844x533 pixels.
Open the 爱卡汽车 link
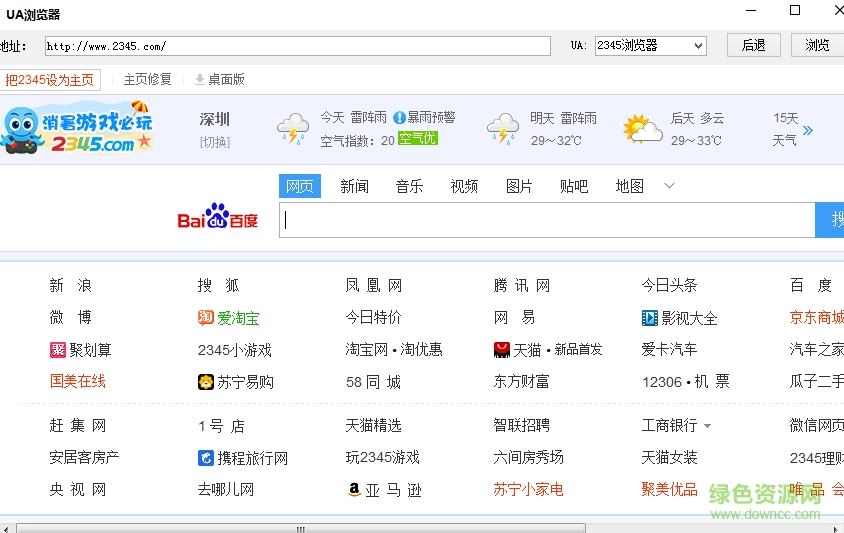click(669, 350)
